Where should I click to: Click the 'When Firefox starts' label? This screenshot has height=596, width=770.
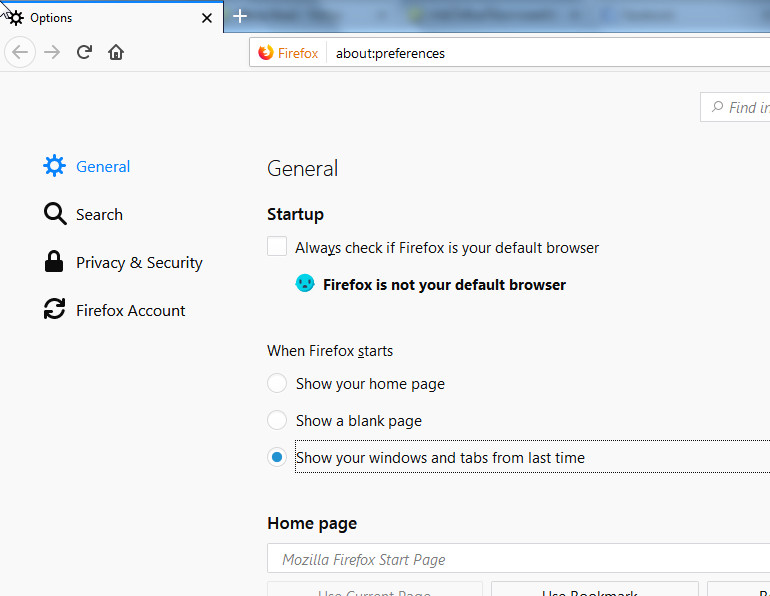(330, 351)
